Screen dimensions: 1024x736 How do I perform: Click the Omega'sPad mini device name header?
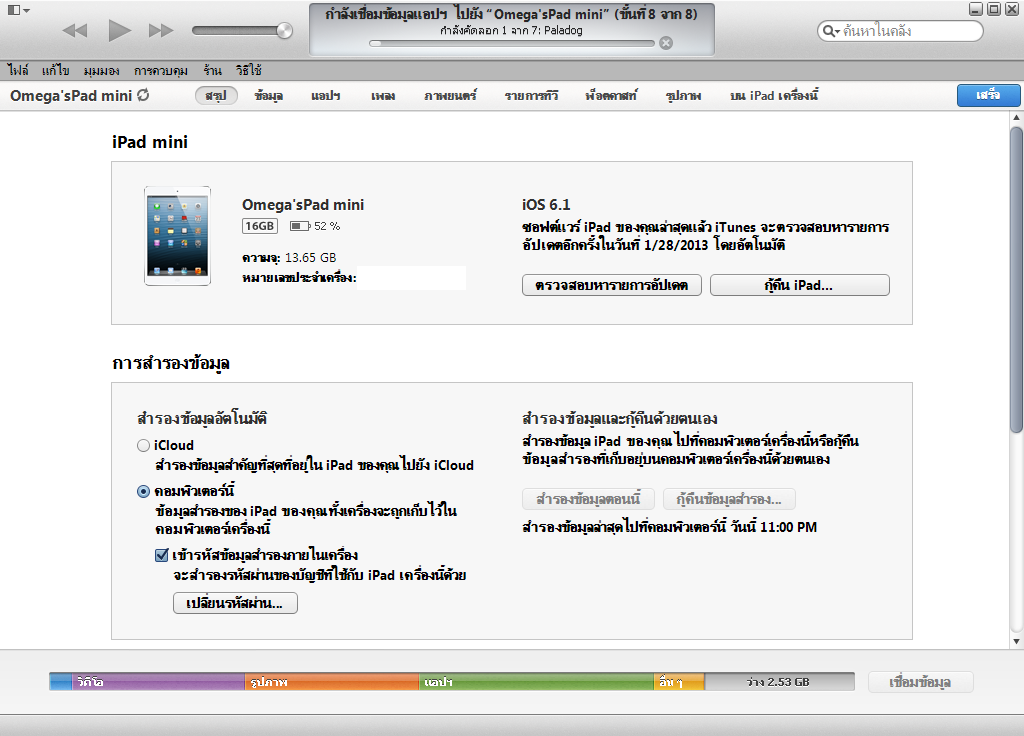(71, 95)
